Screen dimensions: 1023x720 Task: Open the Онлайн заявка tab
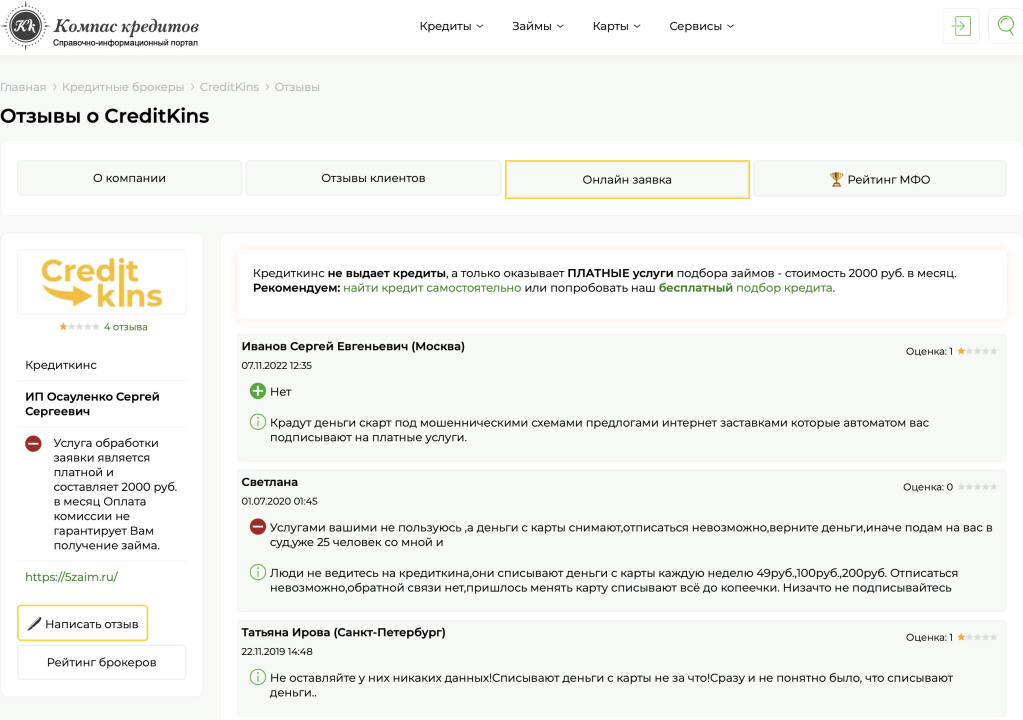[627, 180]
